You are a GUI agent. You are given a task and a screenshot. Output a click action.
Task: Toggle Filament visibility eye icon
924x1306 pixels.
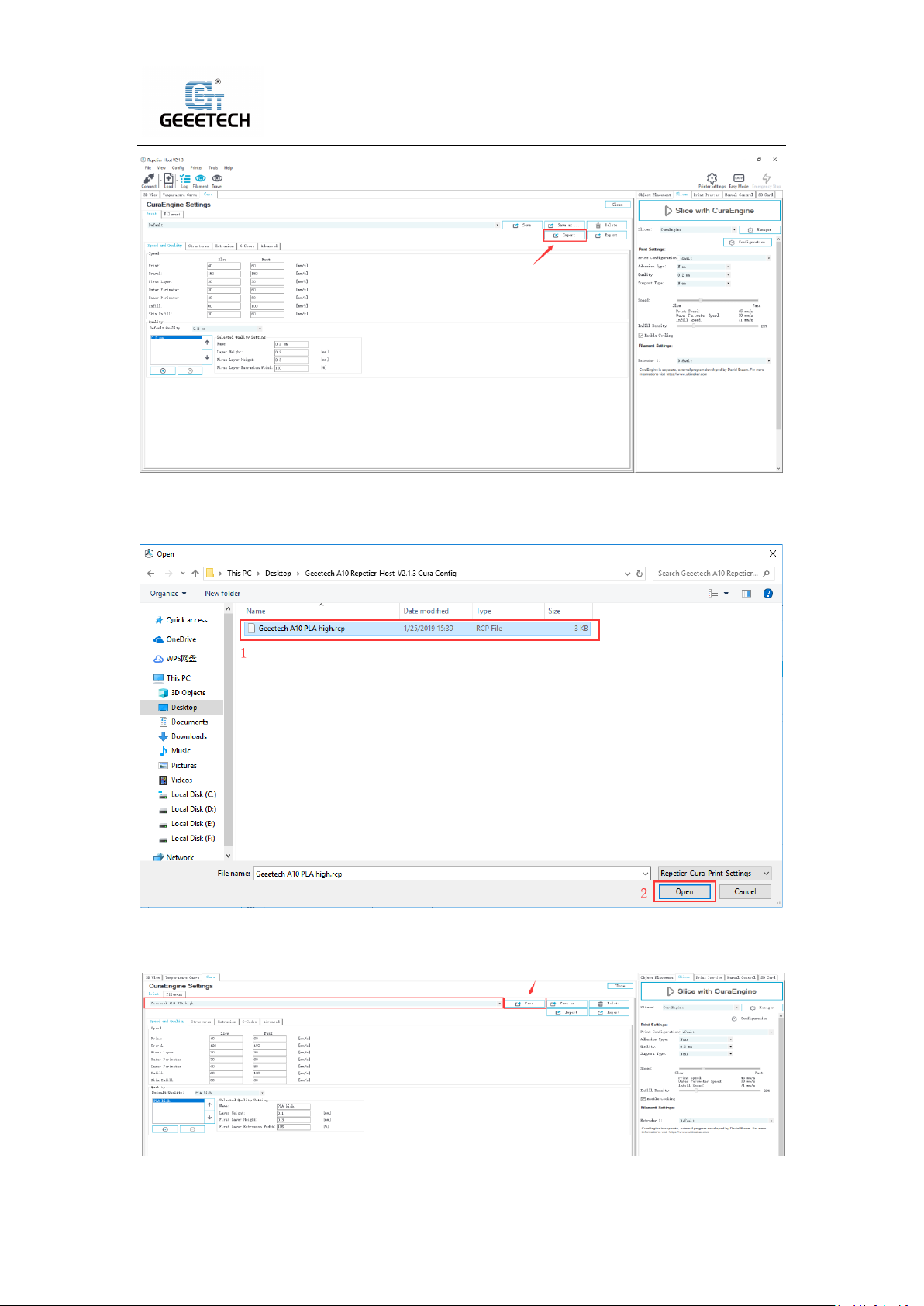200,178
